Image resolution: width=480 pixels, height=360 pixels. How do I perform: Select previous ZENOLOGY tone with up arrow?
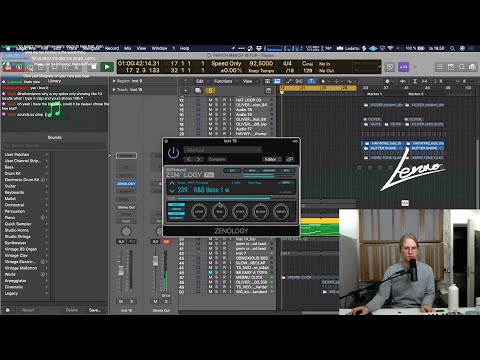(172, 183)
